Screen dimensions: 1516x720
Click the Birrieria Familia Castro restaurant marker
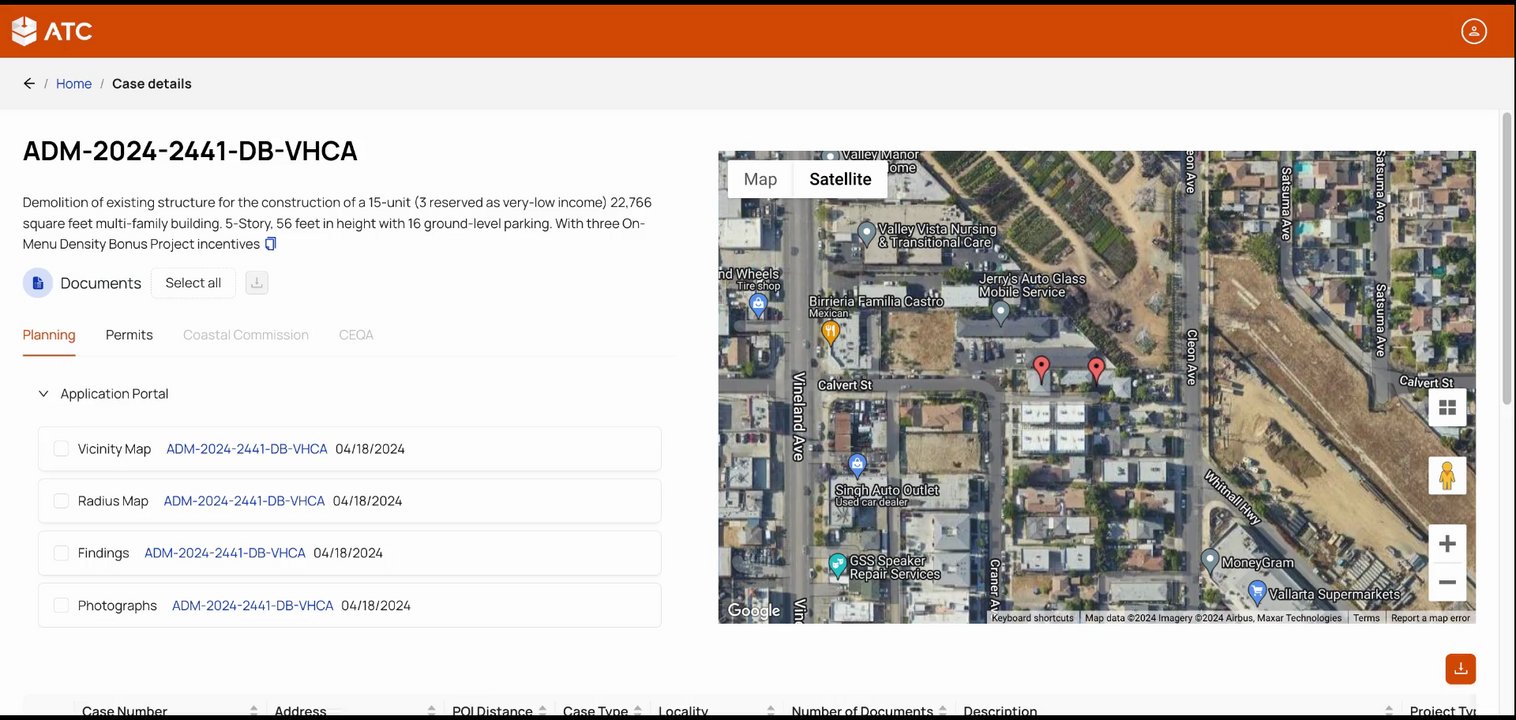coord(830,332)
